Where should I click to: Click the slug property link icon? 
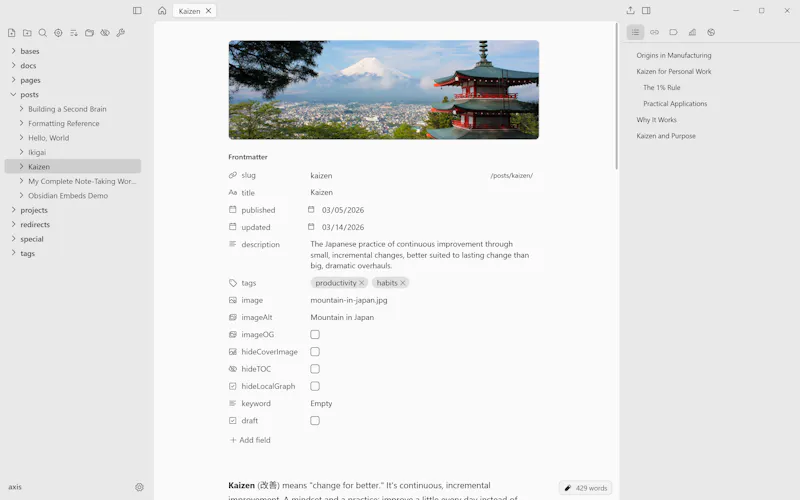[233, 175]
